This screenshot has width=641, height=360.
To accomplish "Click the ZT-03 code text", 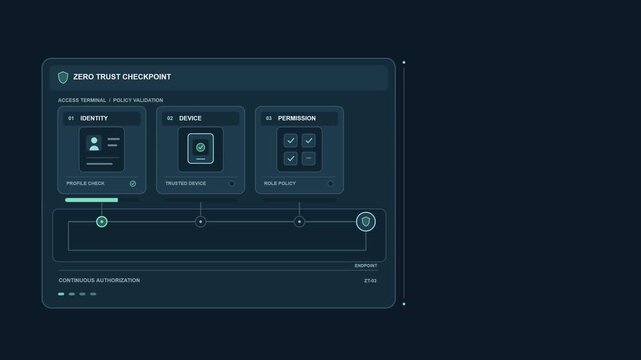I will pos(370,281).
